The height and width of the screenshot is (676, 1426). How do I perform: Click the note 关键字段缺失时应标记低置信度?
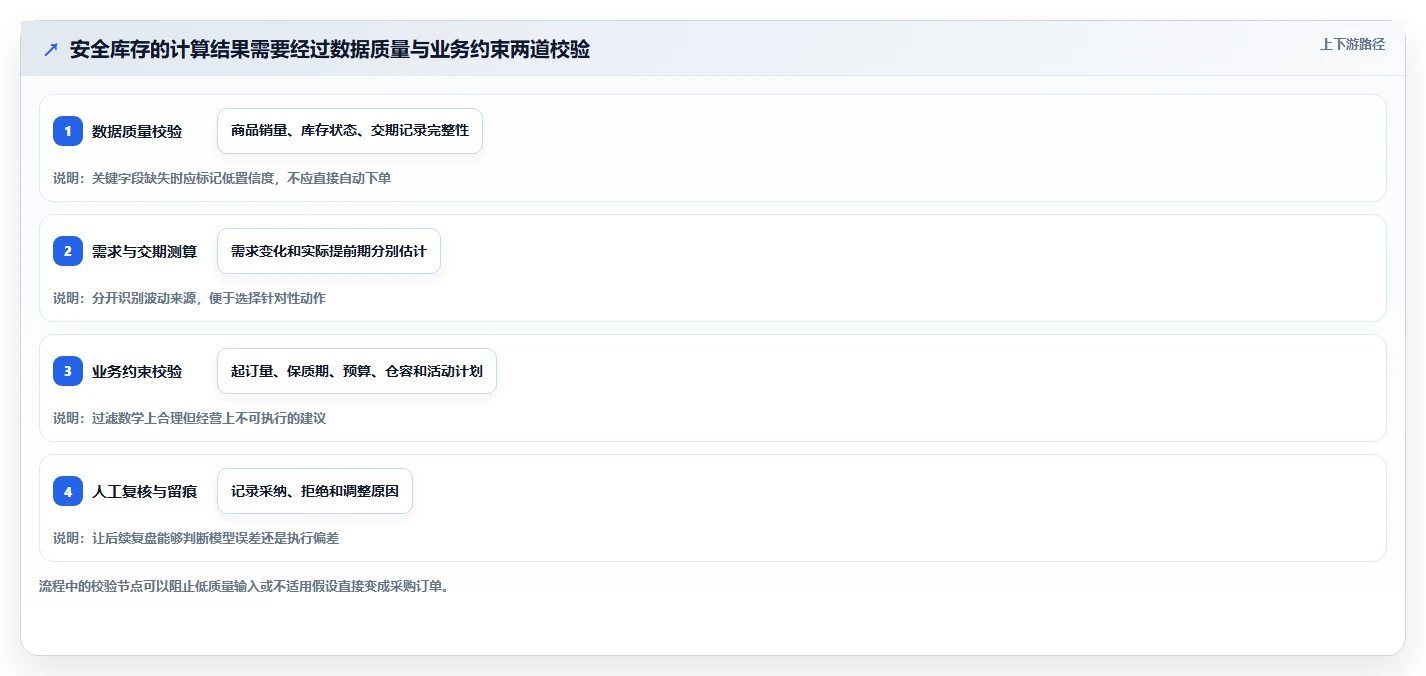pos(181,178)
